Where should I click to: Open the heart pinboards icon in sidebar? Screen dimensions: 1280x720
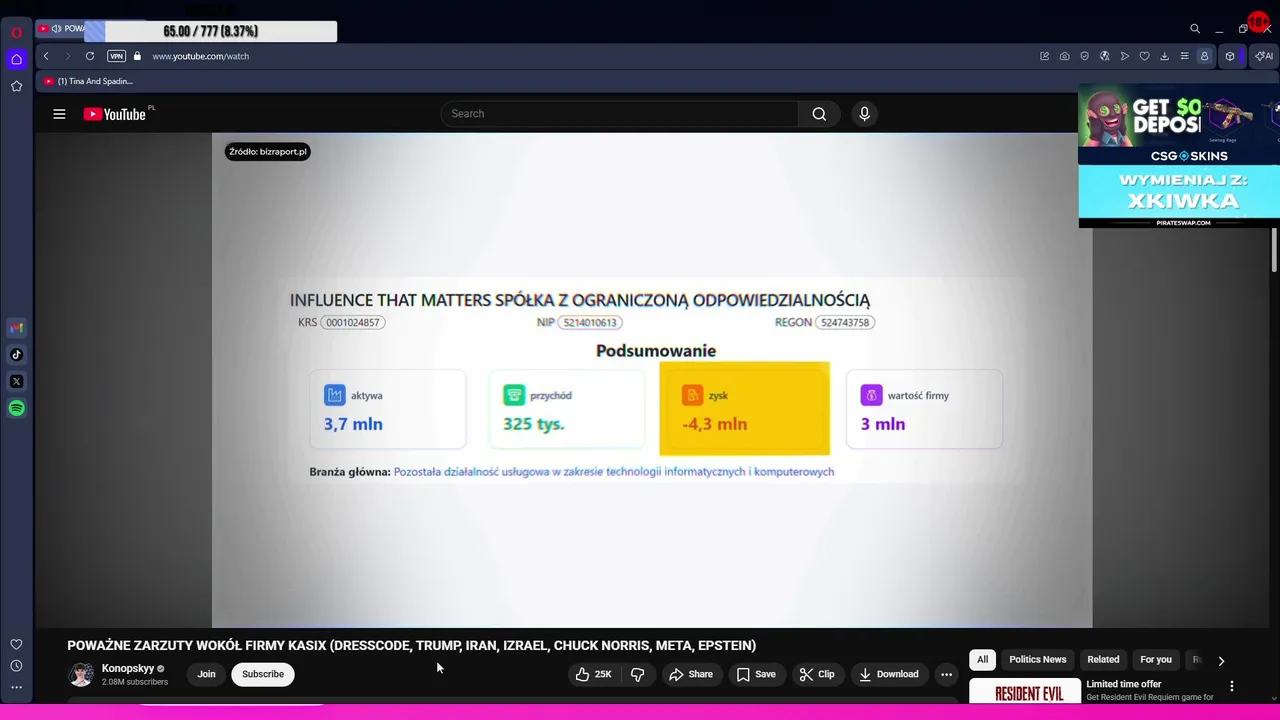coord(16,644)
